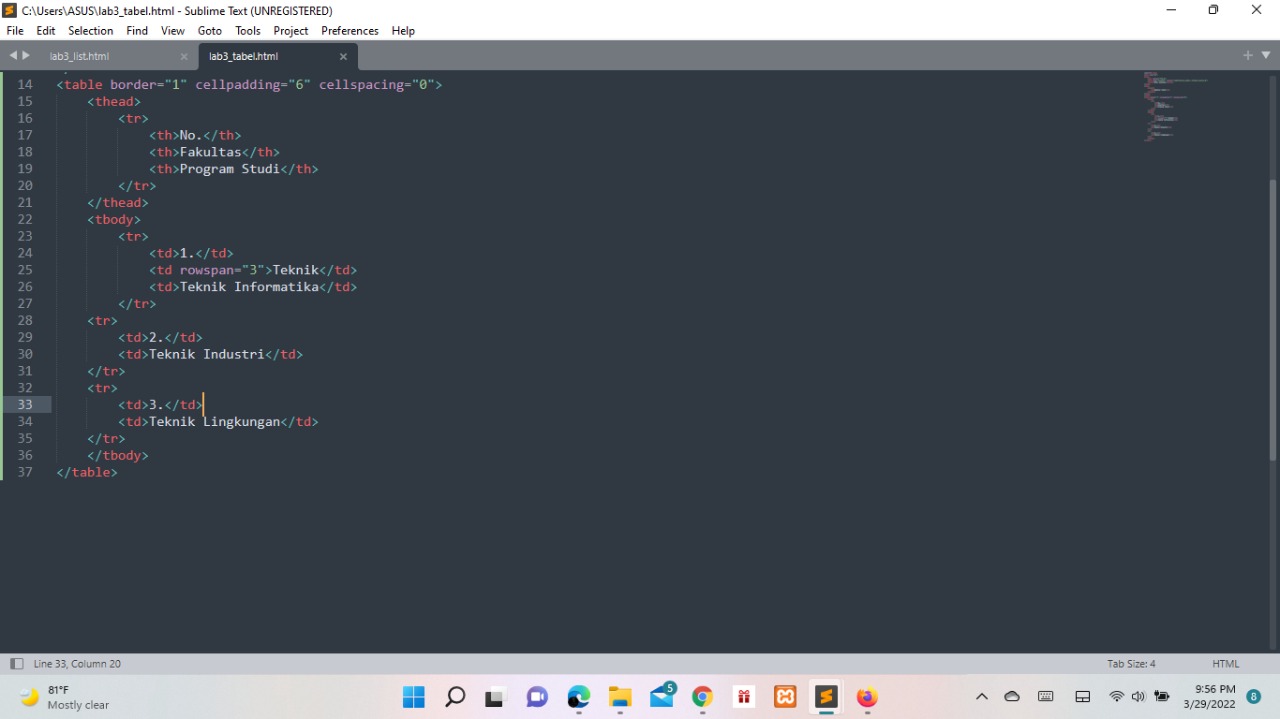Change the HTML syntax selector
Image resolution: width=1280 pixels, height=719 pixels.
1225,664
